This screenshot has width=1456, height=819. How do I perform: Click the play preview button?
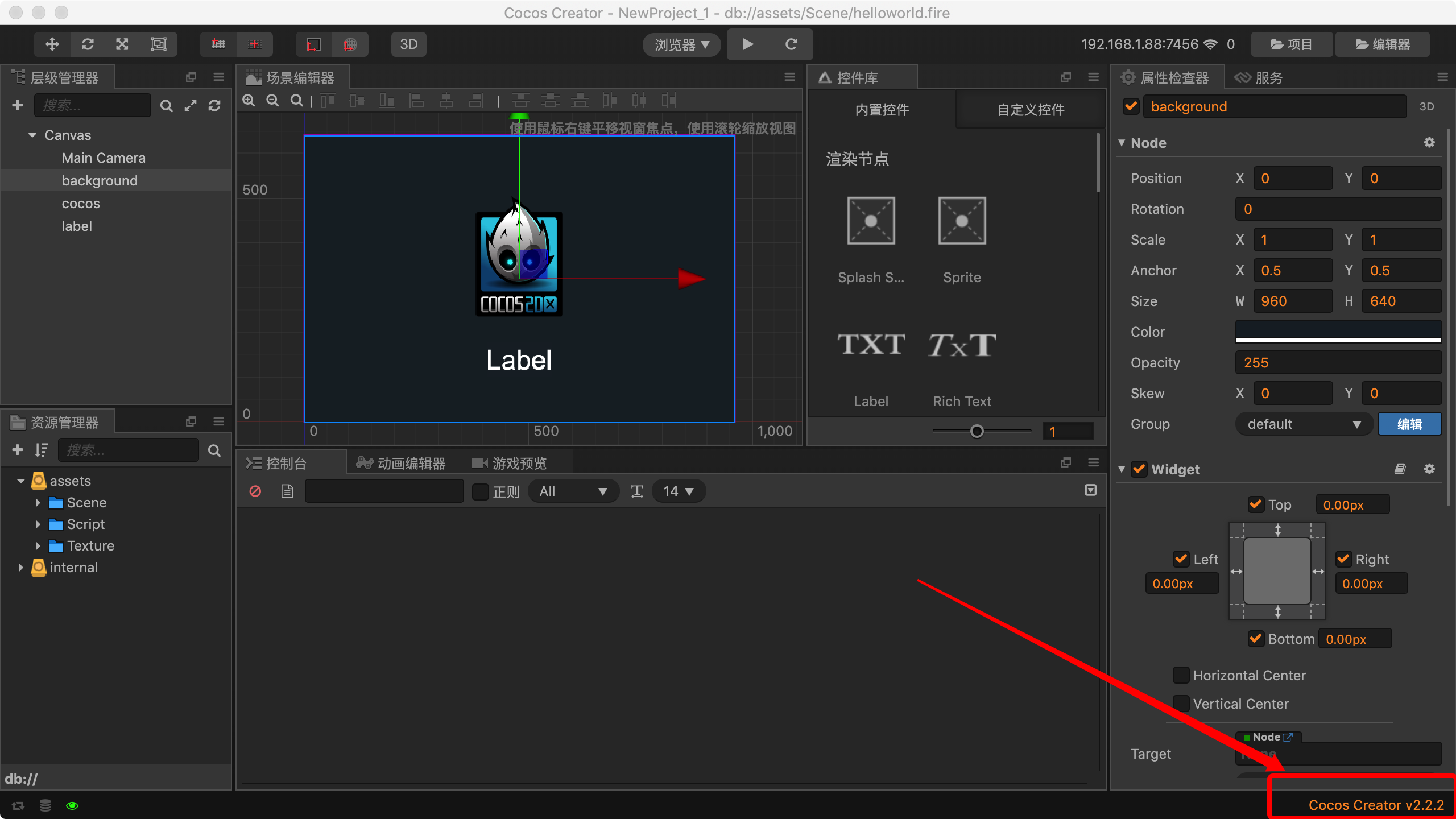pyautogui.click(x=748, y=44)
